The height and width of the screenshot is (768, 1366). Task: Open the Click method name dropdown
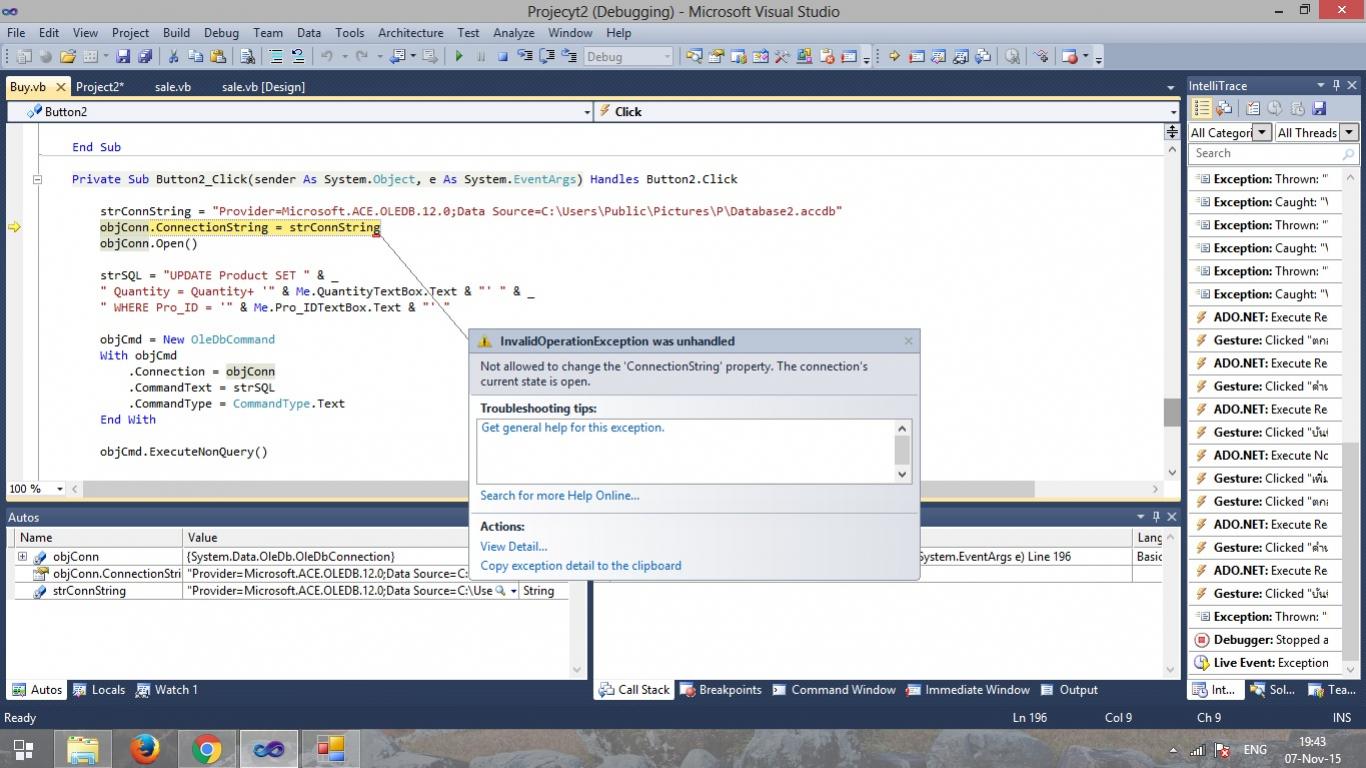(x=1174, y=112)
